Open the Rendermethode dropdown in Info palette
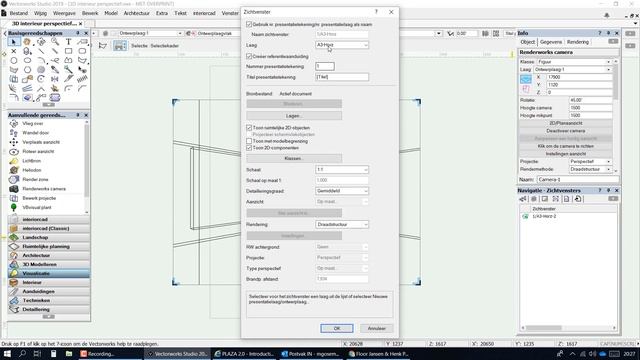Screen dimensions: 640x360 click(x=590, y=169)
